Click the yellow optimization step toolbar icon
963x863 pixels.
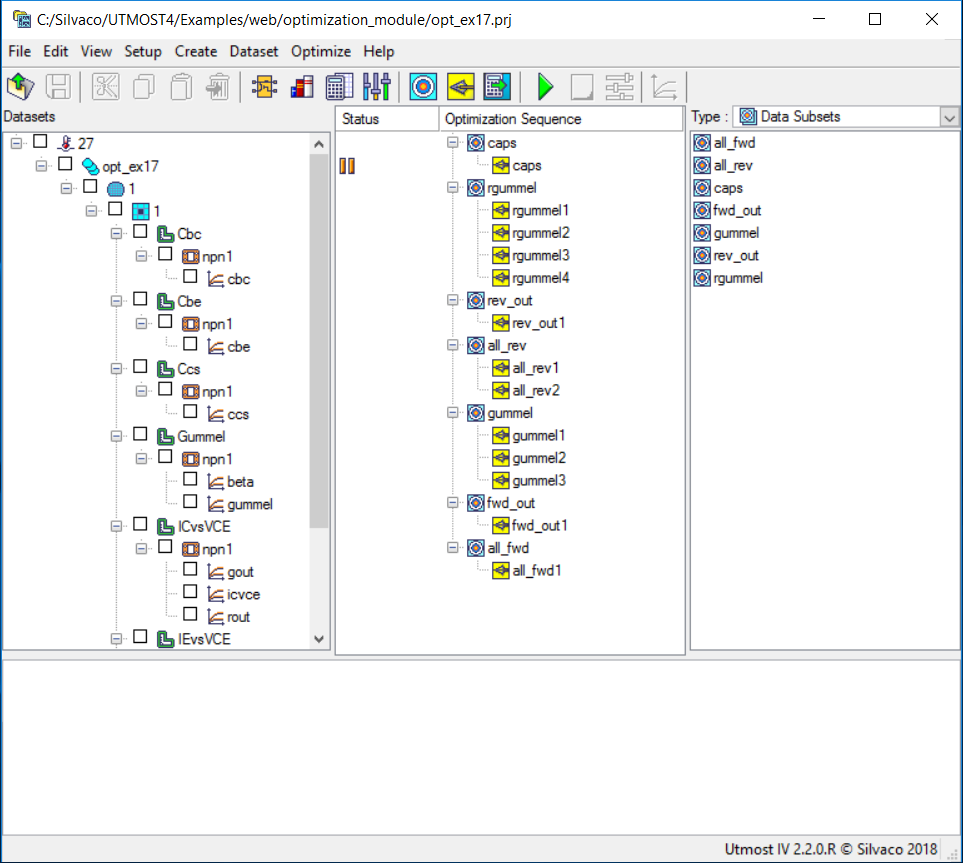461,87
